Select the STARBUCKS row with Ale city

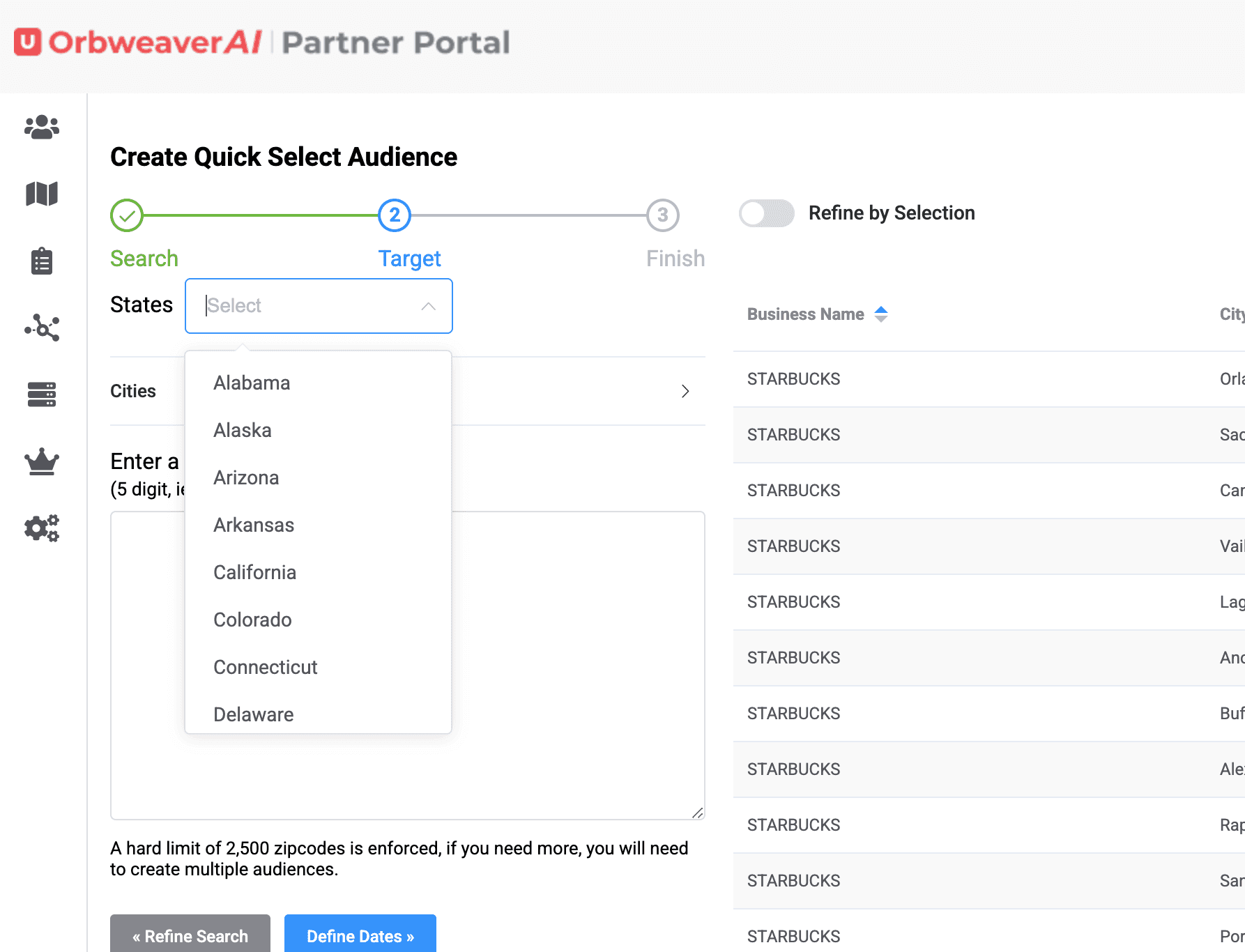989,769
